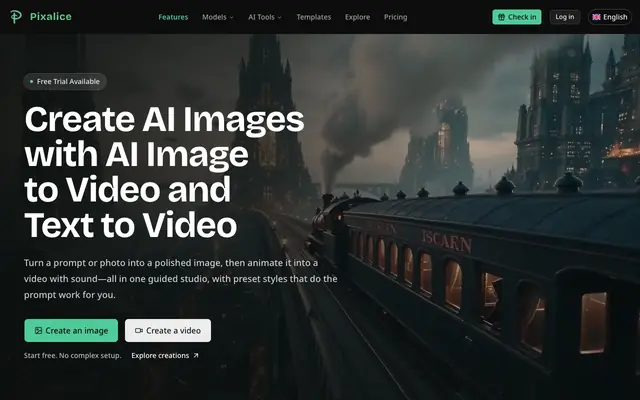Viewport: 640px width, 400px height.
Task: Open the Models dropdown menu
Action: click(x=218, y=17)
